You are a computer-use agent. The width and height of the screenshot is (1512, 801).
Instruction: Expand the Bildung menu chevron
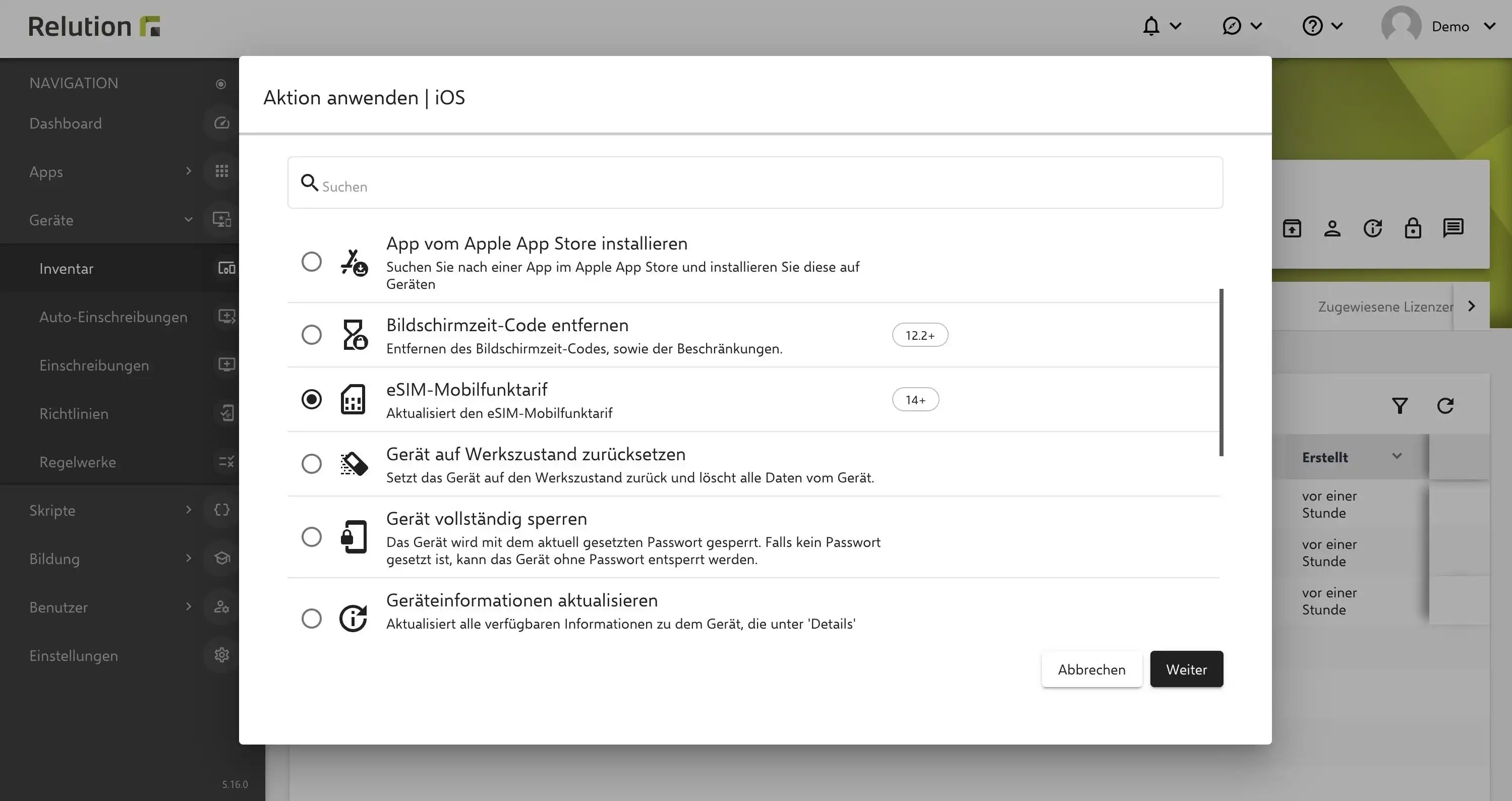pyautogui.click(x=189, y=558)
